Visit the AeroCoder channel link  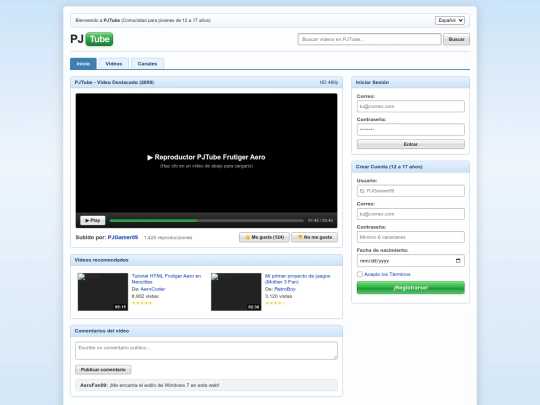click(153, 289)
